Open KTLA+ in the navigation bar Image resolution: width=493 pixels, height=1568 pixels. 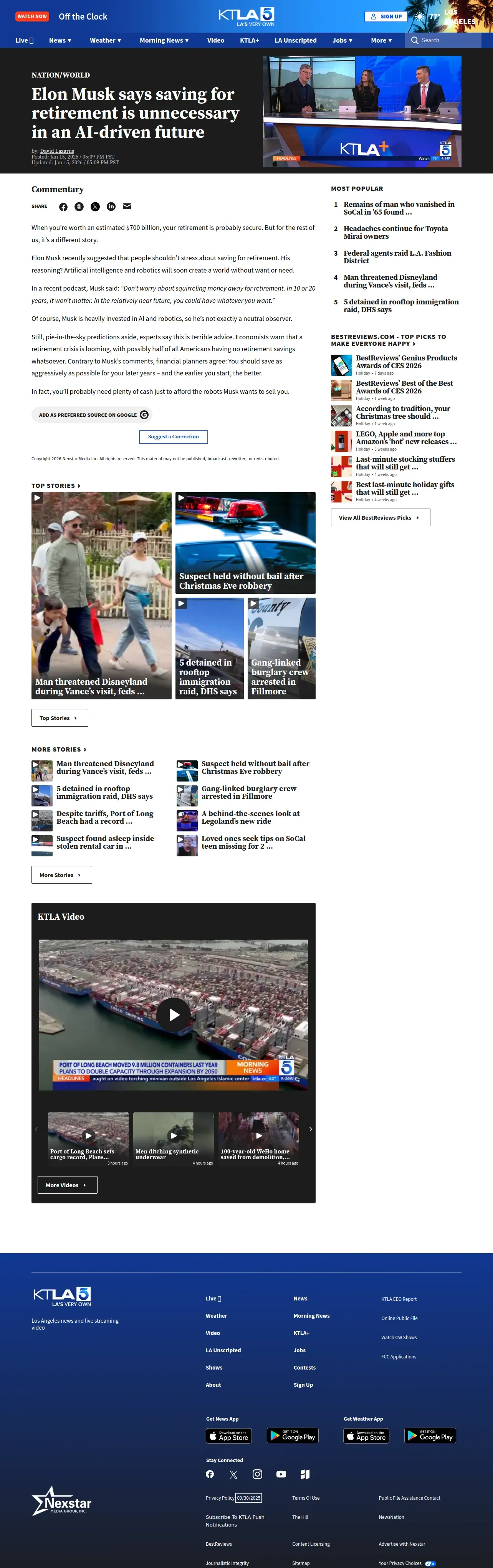(x=250, y=40)
